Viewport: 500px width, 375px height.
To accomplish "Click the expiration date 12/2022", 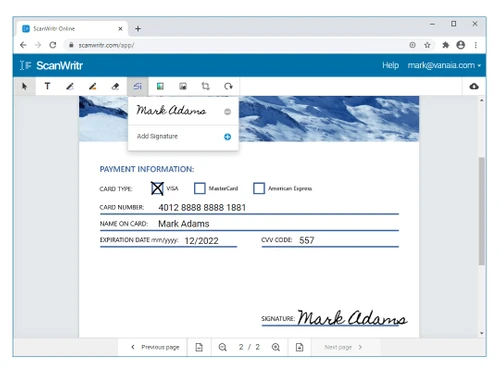I will (x=201, y=241).
